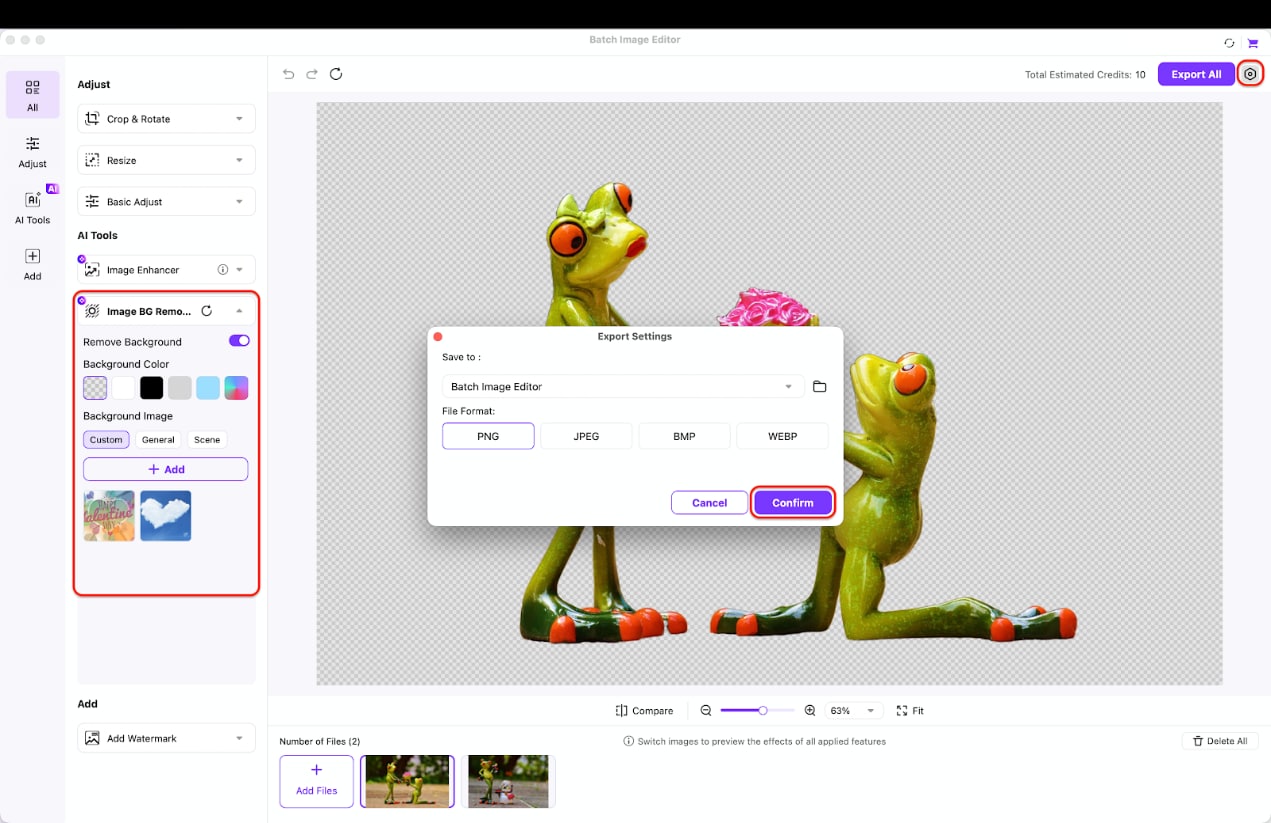Click Fit to resize the canvas view
Image resolution: width=1271 pixels, height=823 pixels.
(x=910, y=710)
